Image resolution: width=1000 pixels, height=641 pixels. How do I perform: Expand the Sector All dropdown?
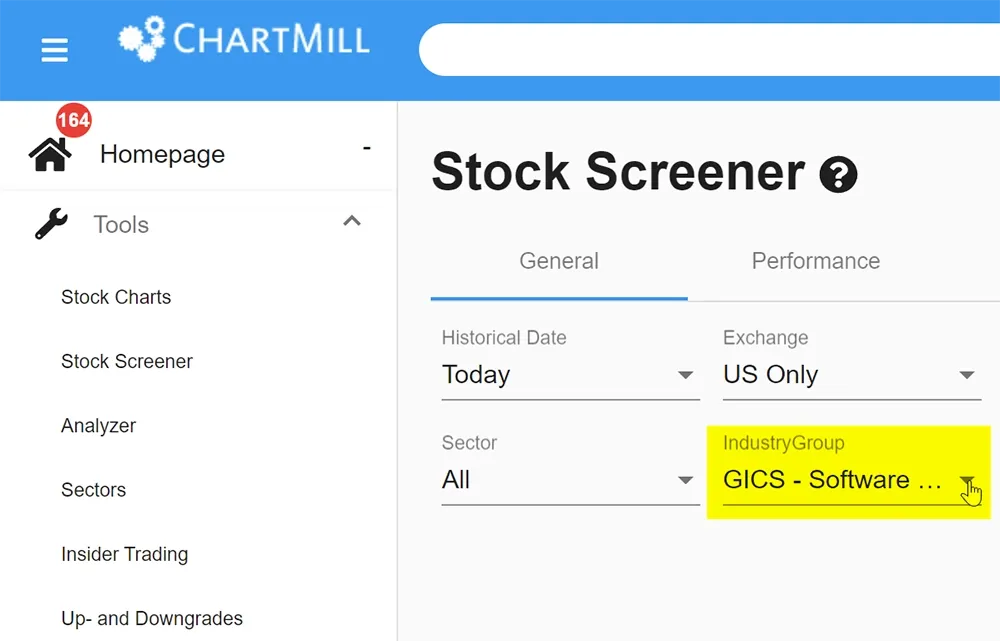pos(570,480)
